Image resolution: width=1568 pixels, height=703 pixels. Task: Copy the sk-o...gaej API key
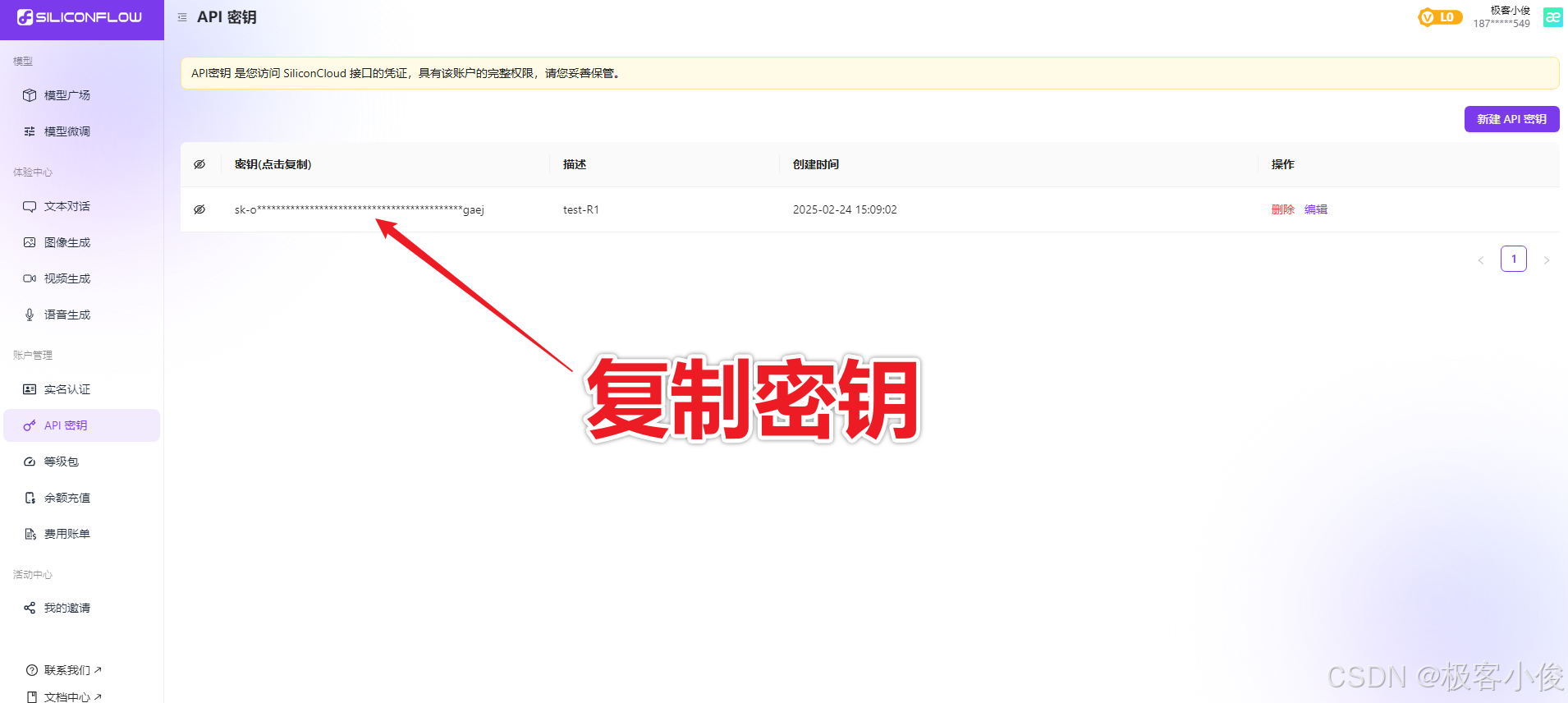(x=359, y=209)
